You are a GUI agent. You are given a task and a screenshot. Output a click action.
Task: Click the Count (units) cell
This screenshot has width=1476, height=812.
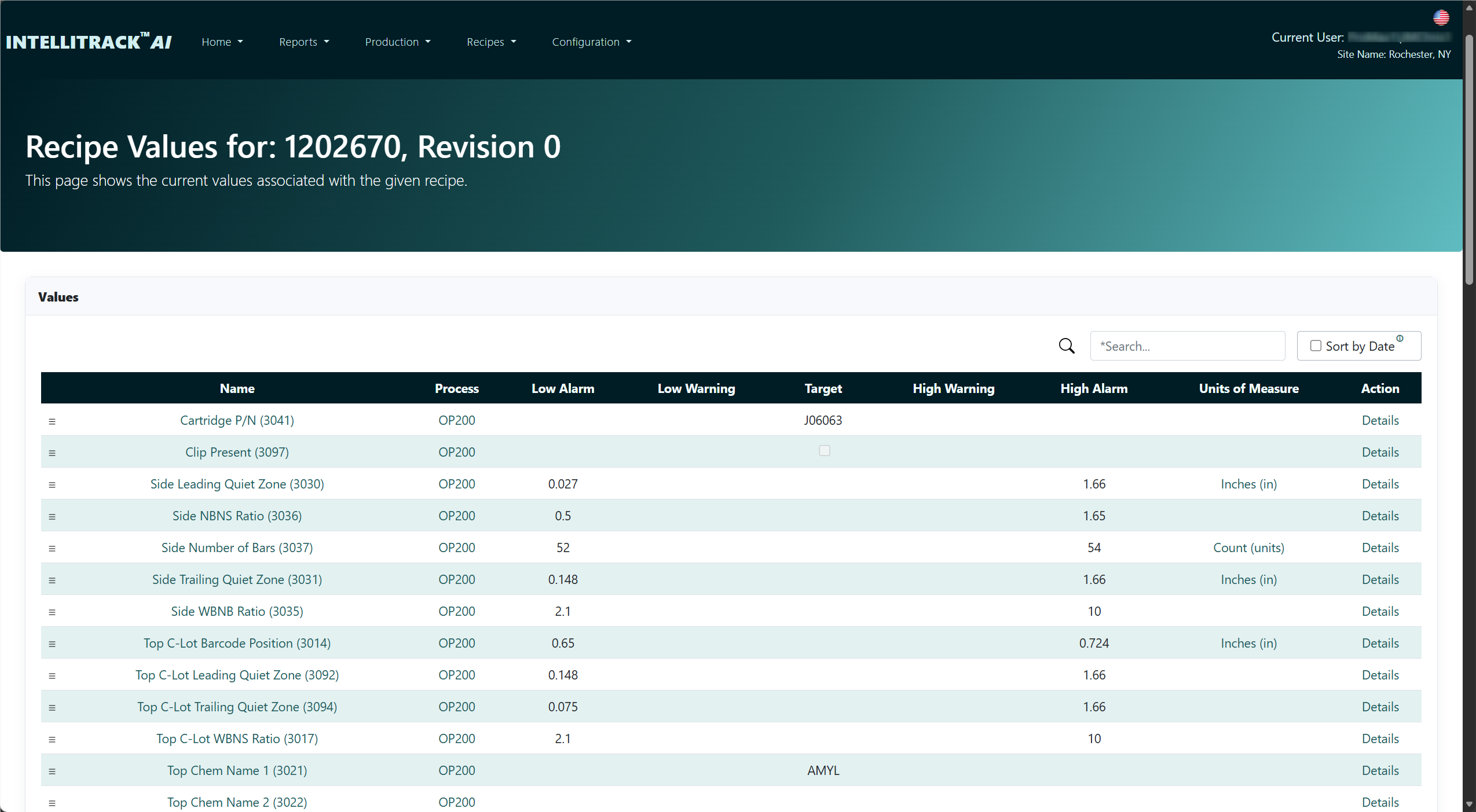(x=1248, y=548)
